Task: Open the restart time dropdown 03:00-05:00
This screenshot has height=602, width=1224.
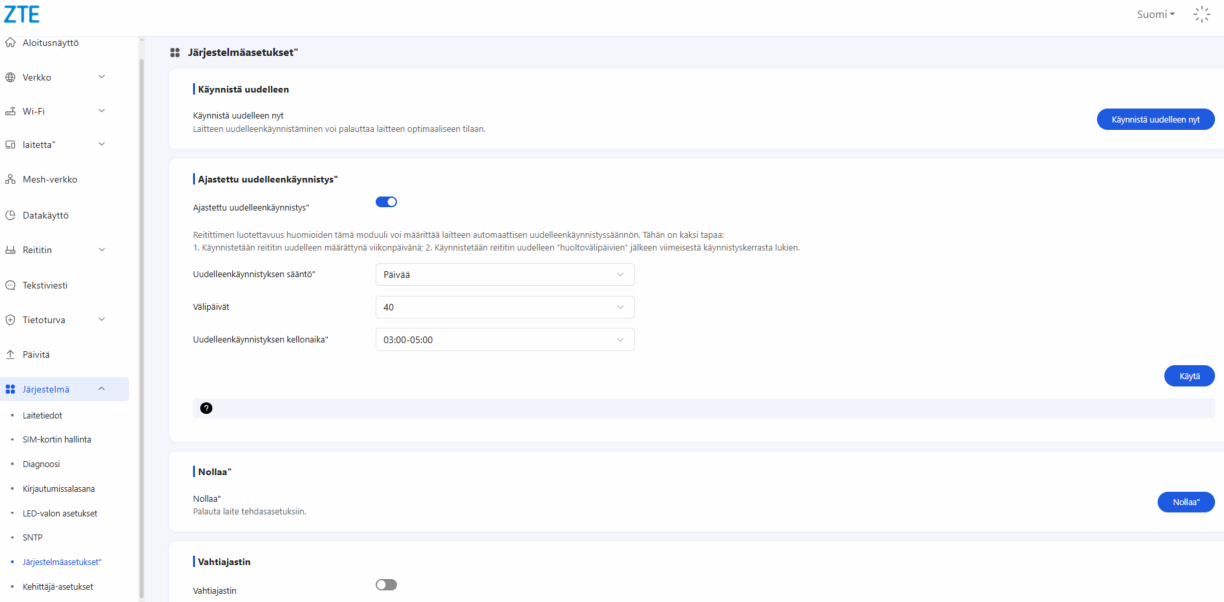Action: click(x=504, y=340)
